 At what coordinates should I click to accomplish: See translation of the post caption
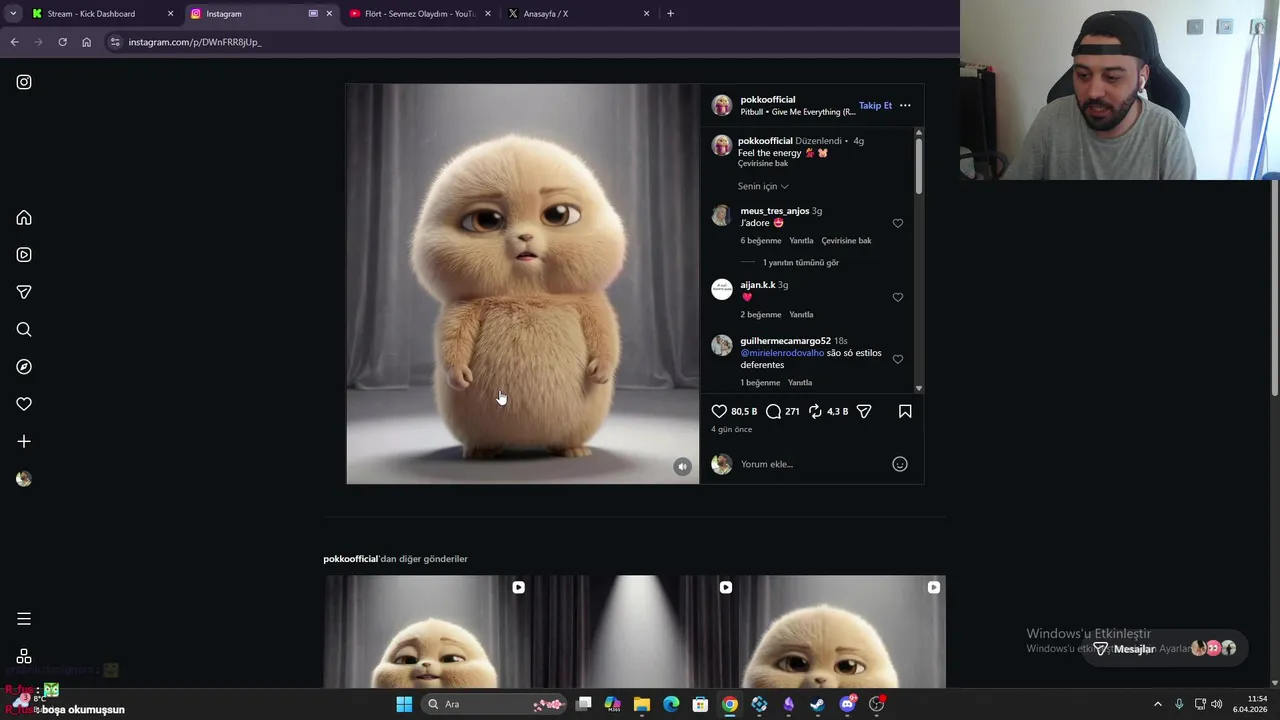[x=763, y=163]
